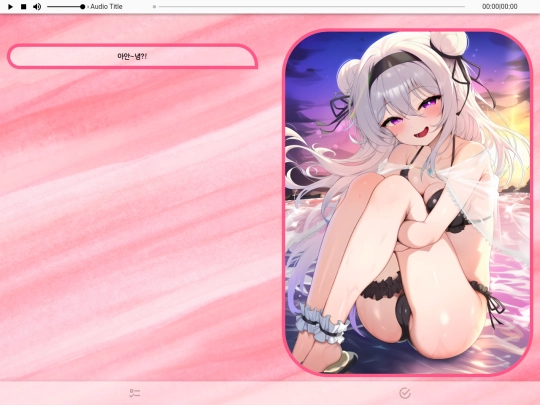Screen dimensions: 540x405
Task: Click the 00:00|00:00 time display
Action: [x=499, y=7]
